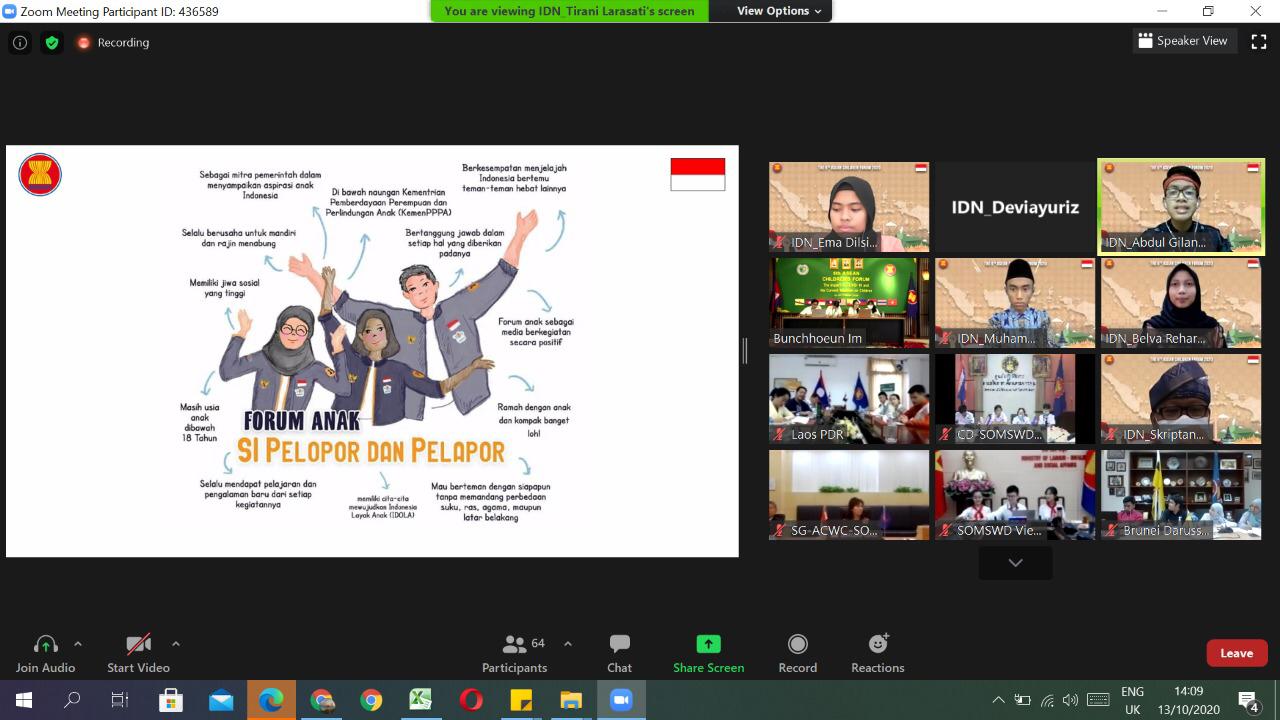The image size is (1280, 720).
Task: Click the green encryption shield icon
Action: pyautogui.click(x=52, y=42)
